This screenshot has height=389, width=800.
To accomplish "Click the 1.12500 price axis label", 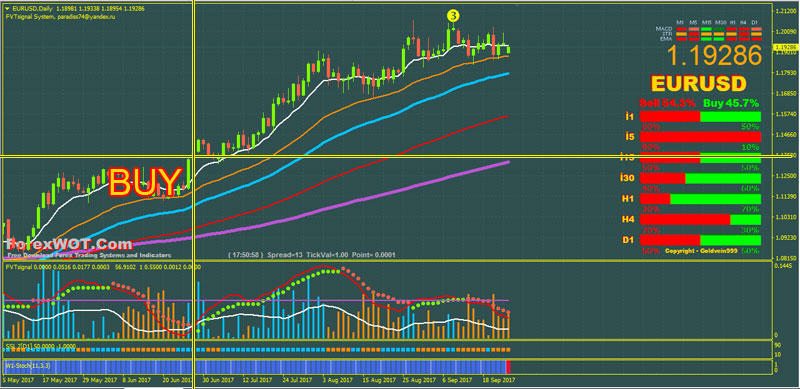I will [786, 176].
